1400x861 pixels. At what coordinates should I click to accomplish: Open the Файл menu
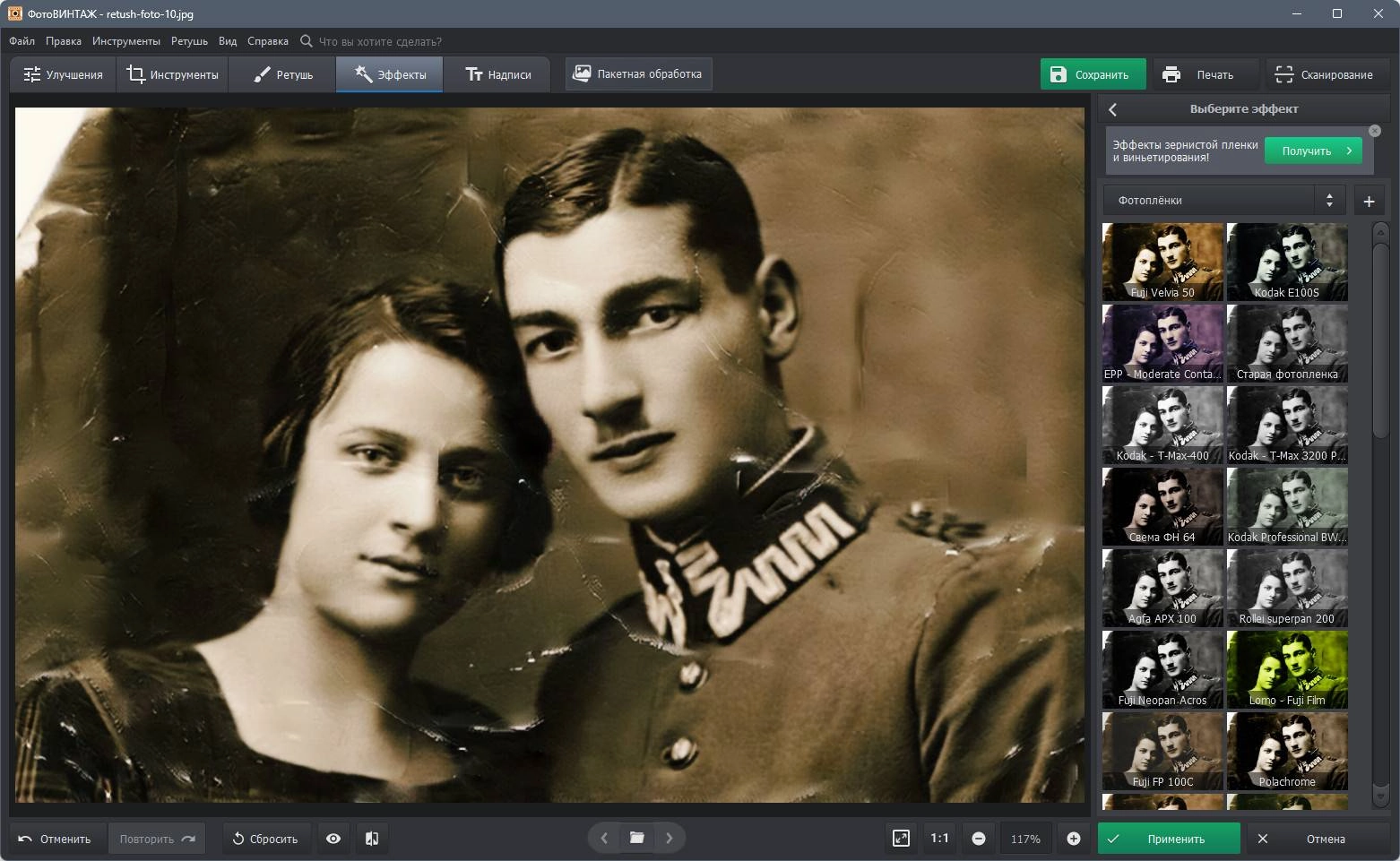pos(22,41)
